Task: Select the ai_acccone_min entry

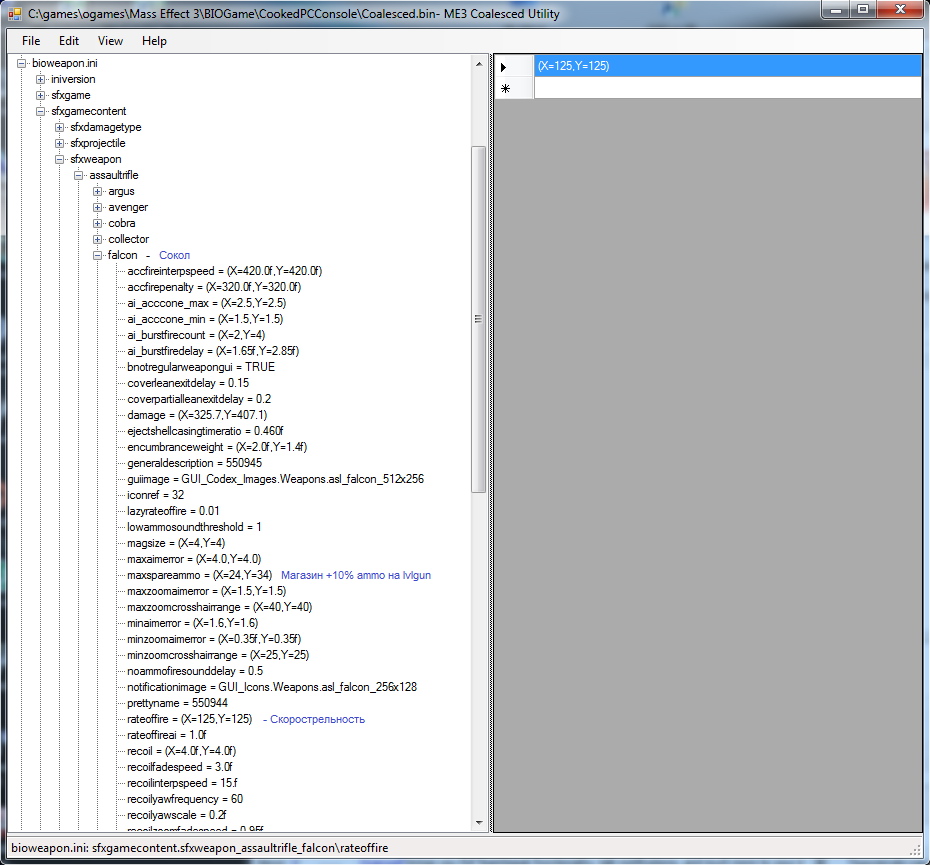Action: point(205,319)
